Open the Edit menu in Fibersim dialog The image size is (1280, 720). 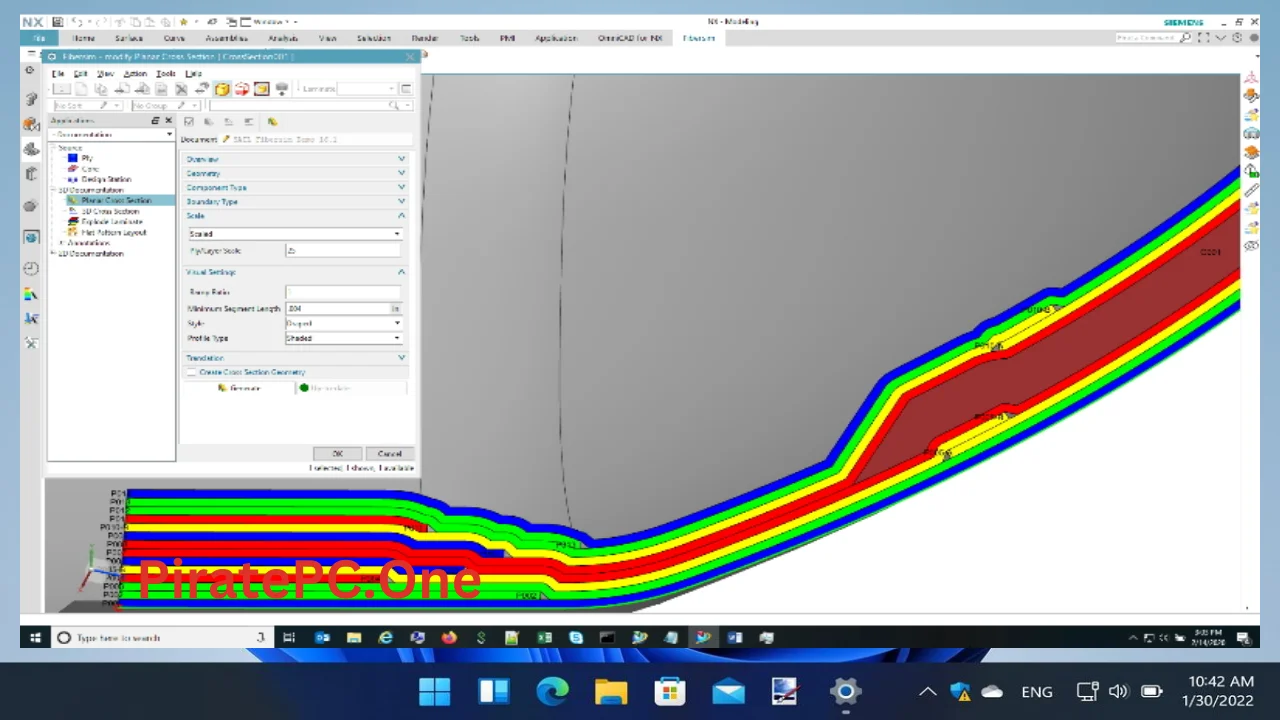80,73
